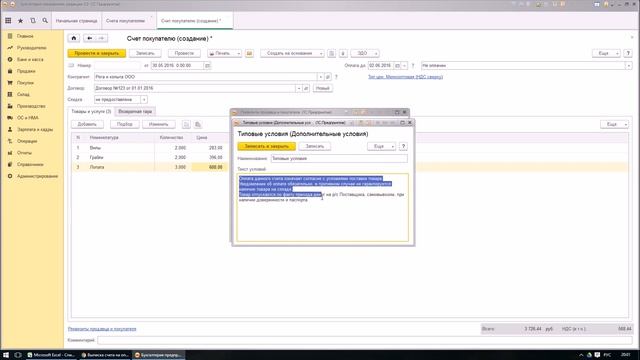Open Продажи section in sidebar
This screenshot has width=640, height=360.
coord(26,71)
